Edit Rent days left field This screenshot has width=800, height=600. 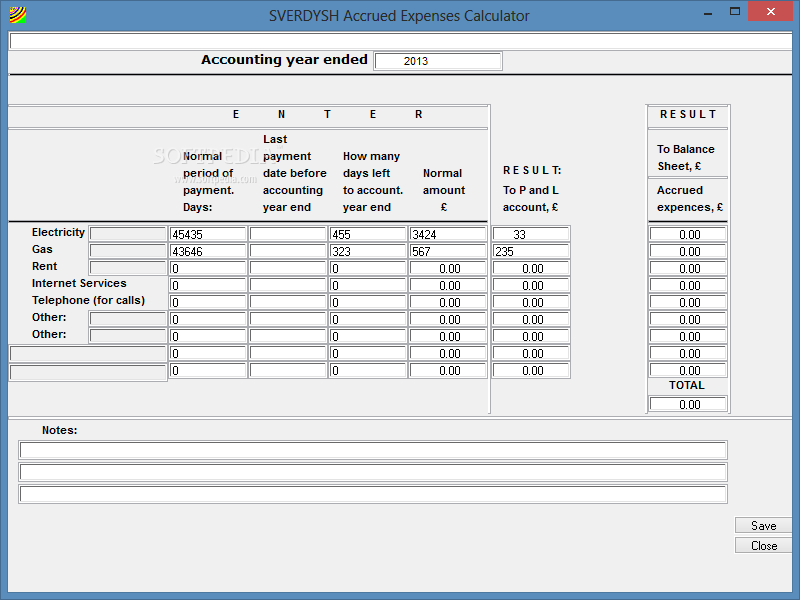click(x=368, y=268)
